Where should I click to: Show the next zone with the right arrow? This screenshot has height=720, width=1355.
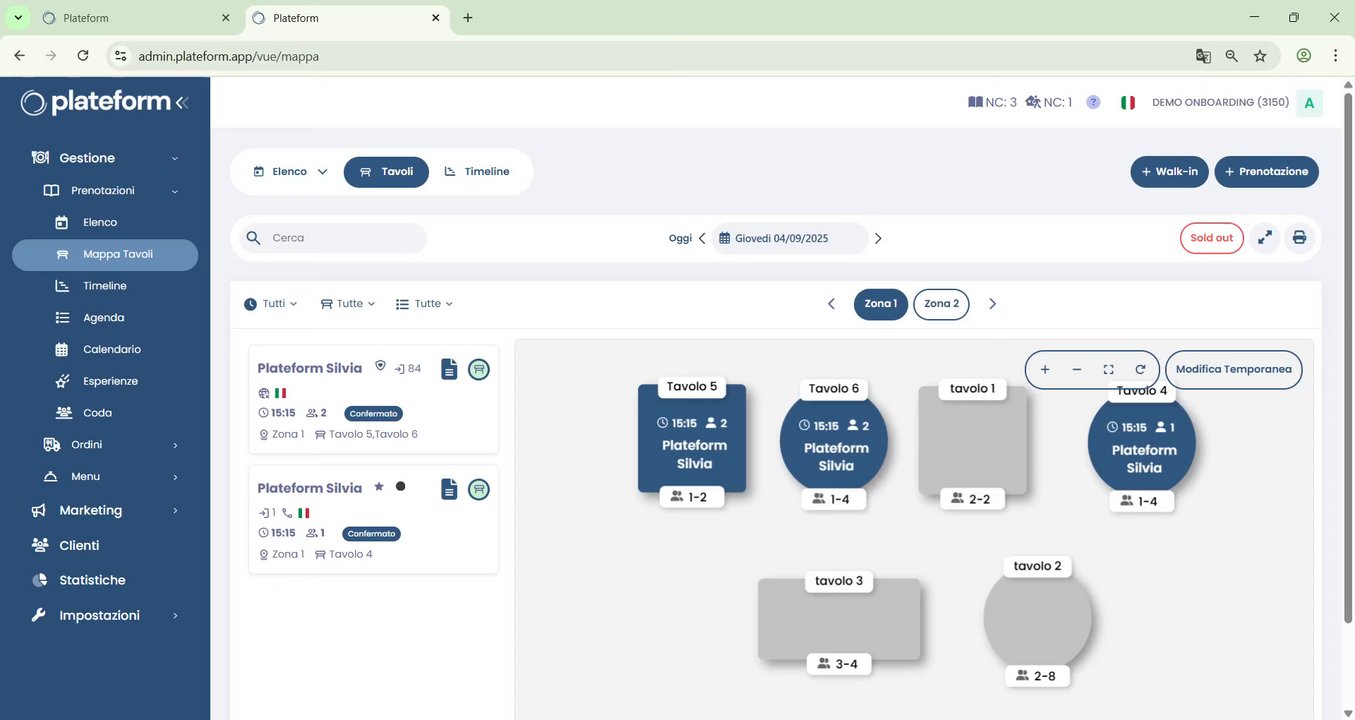click(x=992, y=304)
